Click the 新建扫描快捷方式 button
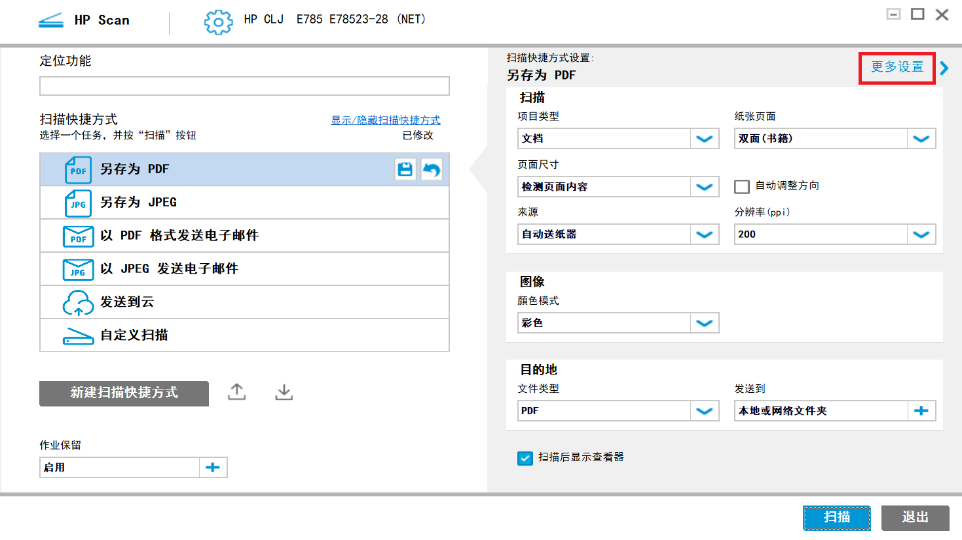Image resolution: width=962 pixels, height=540 pixels. pos(124,393)
